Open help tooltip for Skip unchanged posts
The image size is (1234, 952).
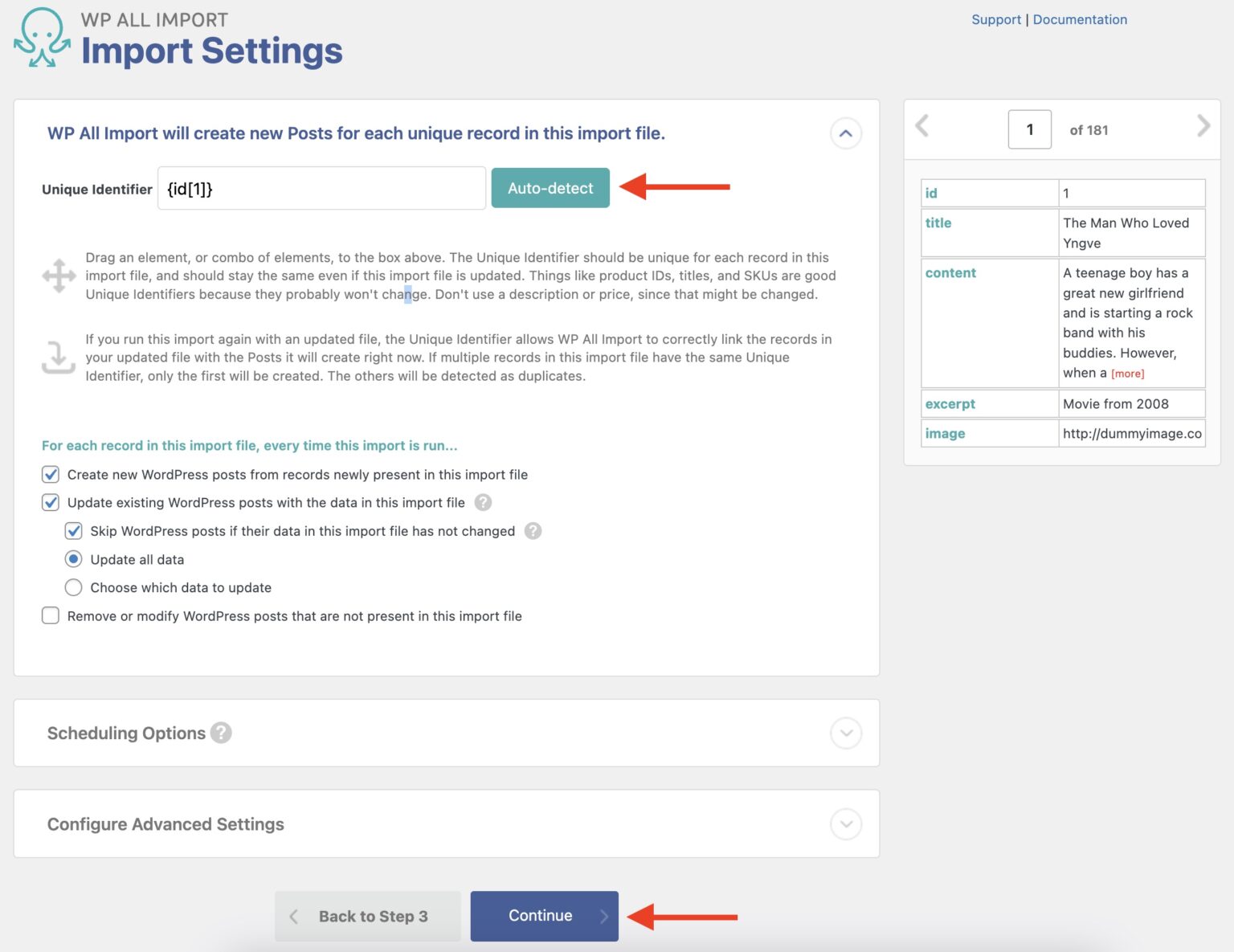click(533, 531)
